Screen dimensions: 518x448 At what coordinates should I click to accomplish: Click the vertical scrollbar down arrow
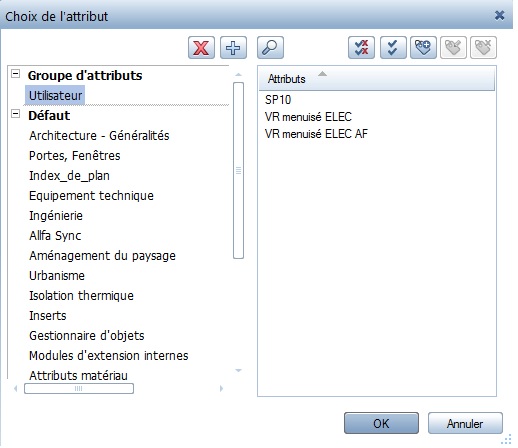click(x=238, y=370)
